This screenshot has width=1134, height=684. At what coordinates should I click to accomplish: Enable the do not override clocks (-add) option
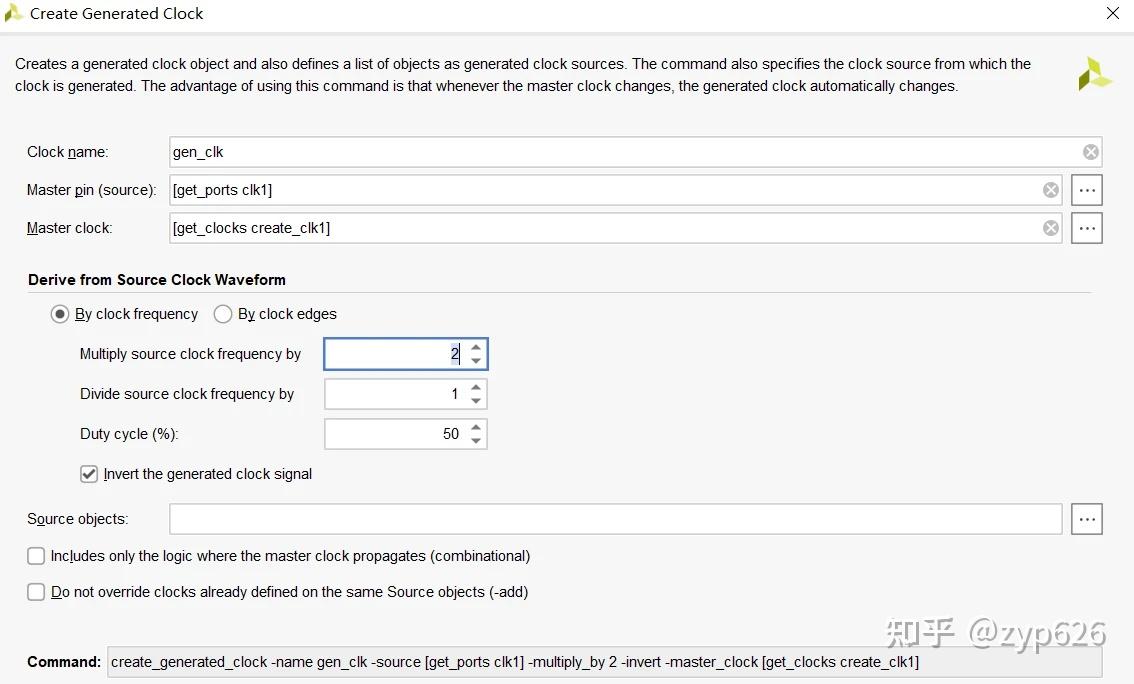[x=37, y=592]
